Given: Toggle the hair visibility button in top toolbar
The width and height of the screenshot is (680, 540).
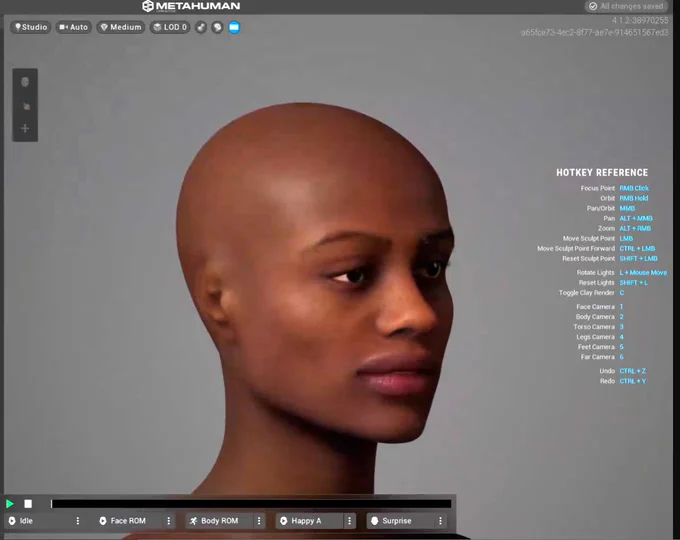Looking at the screenshot, I should click(x=201, y=27).
